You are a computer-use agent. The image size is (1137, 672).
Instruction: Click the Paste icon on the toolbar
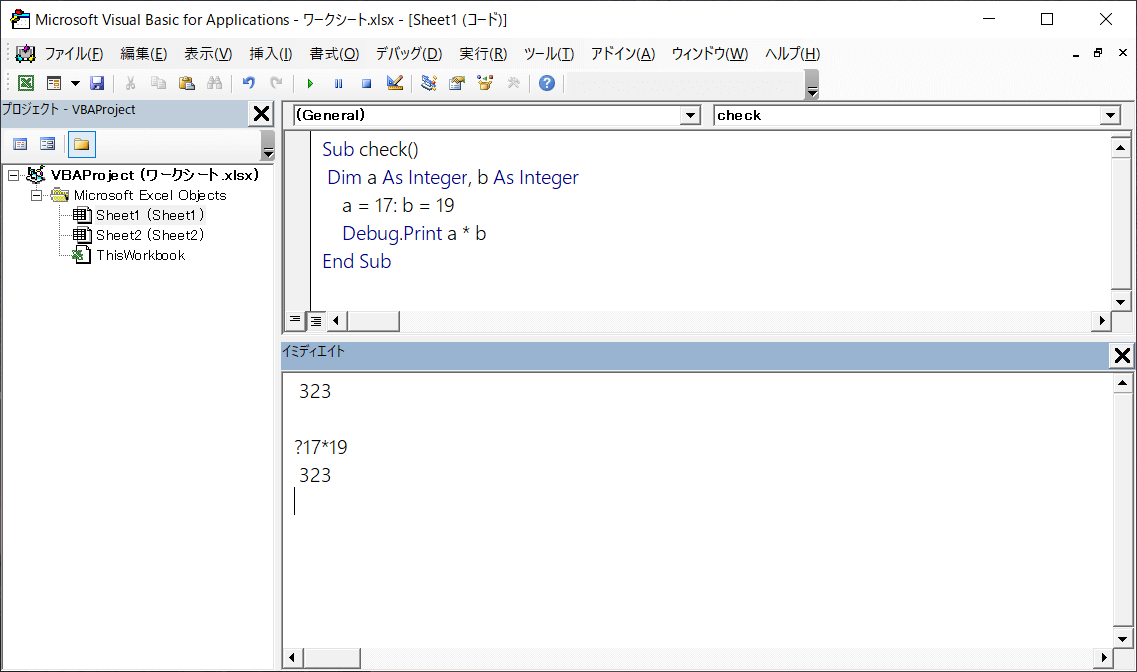pyautogui.click(x=185, y=83)
